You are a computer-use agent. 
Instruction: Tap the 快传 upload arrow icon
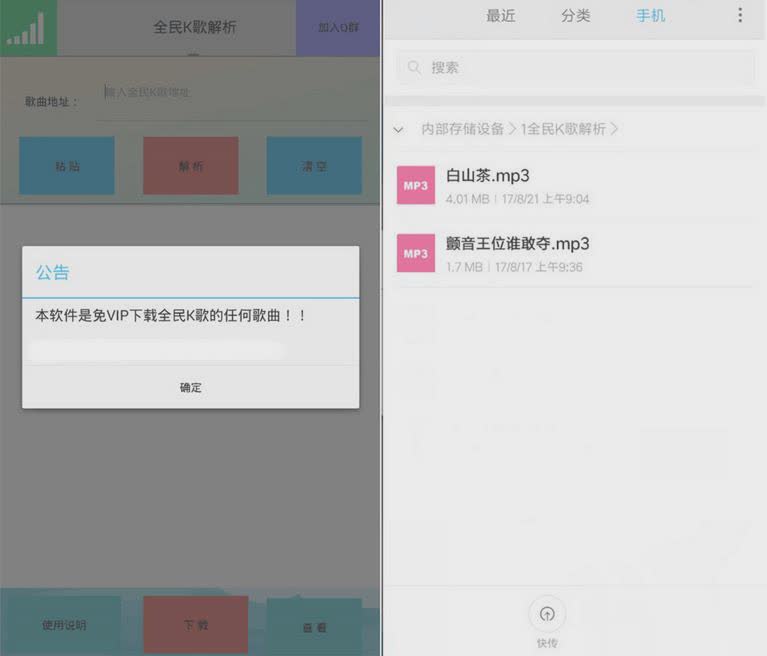click(547, 614)
